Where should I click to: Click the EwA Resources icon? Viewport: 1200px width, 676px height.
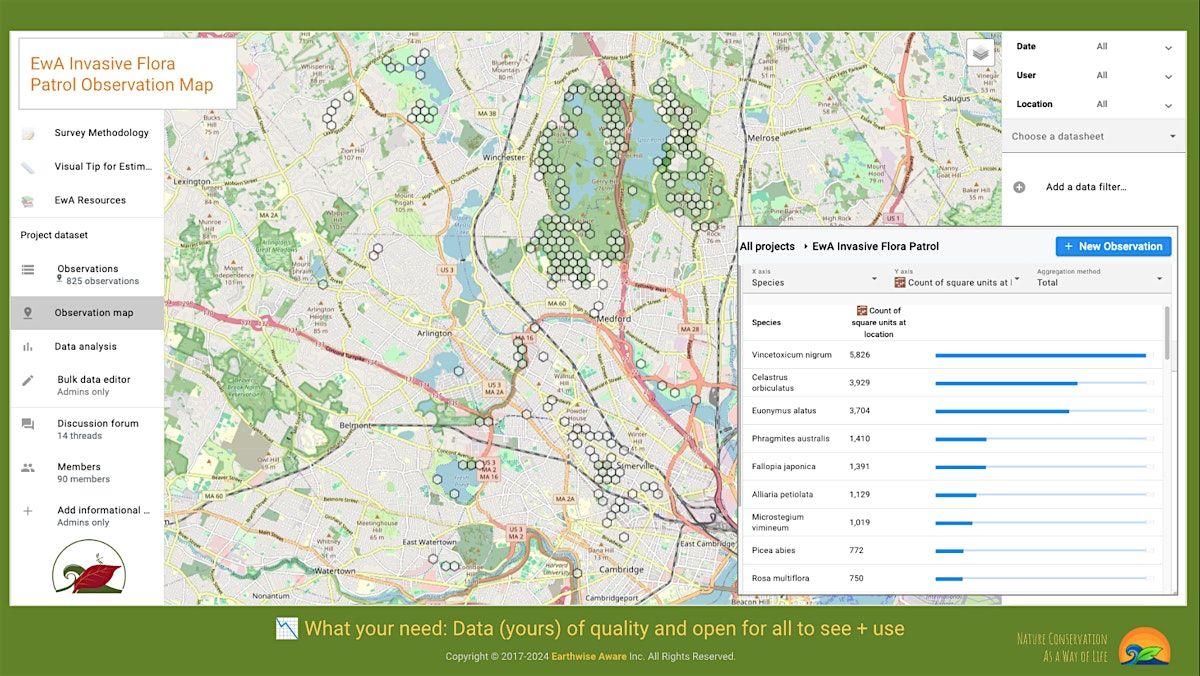click(x=28, y=201)
